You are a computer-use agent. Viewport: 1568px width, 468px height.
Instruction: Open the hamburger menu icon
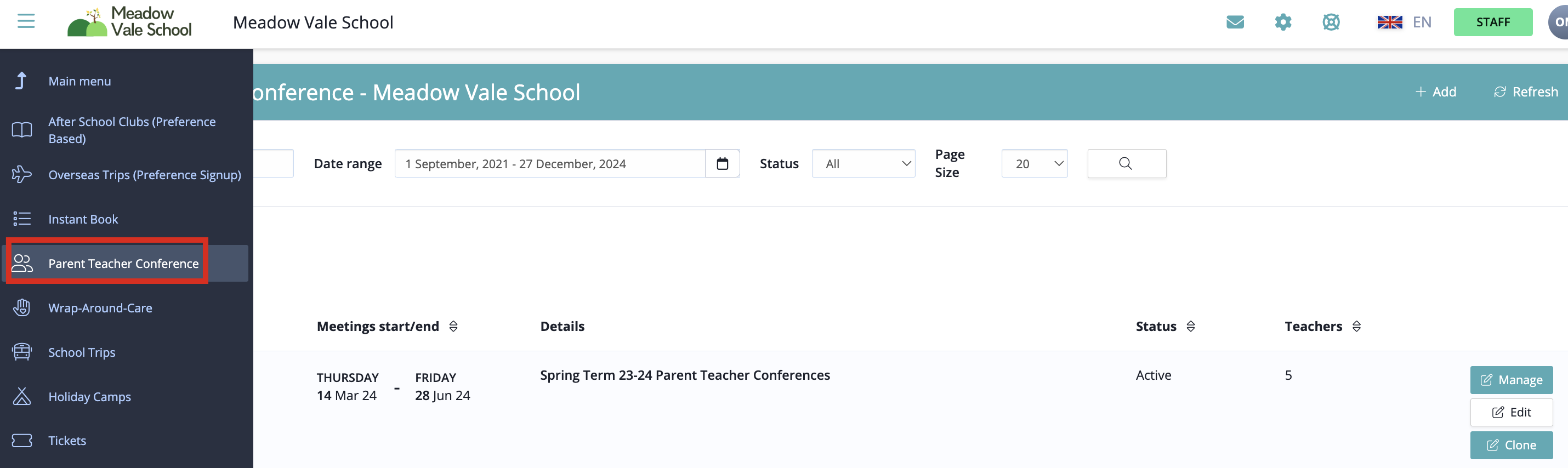[26, 21]
